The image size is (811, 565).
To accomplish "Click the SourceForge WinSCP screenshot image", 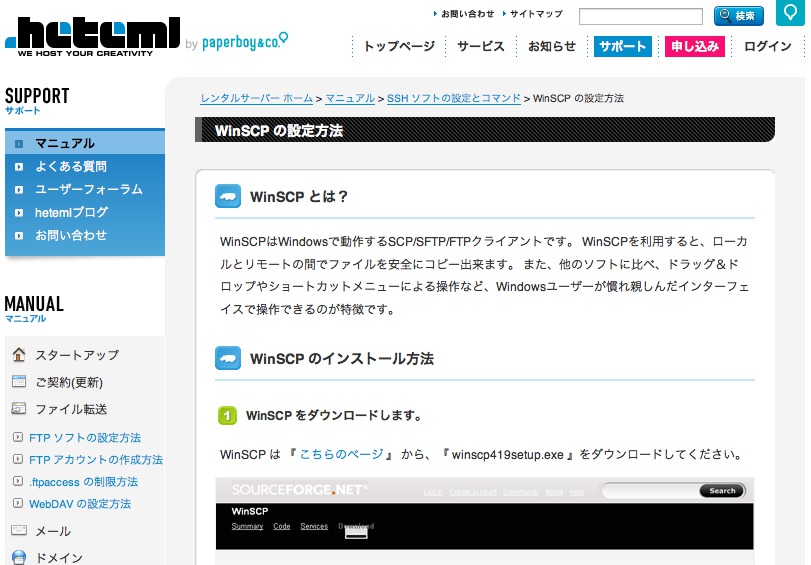I will tap(485, 521).
